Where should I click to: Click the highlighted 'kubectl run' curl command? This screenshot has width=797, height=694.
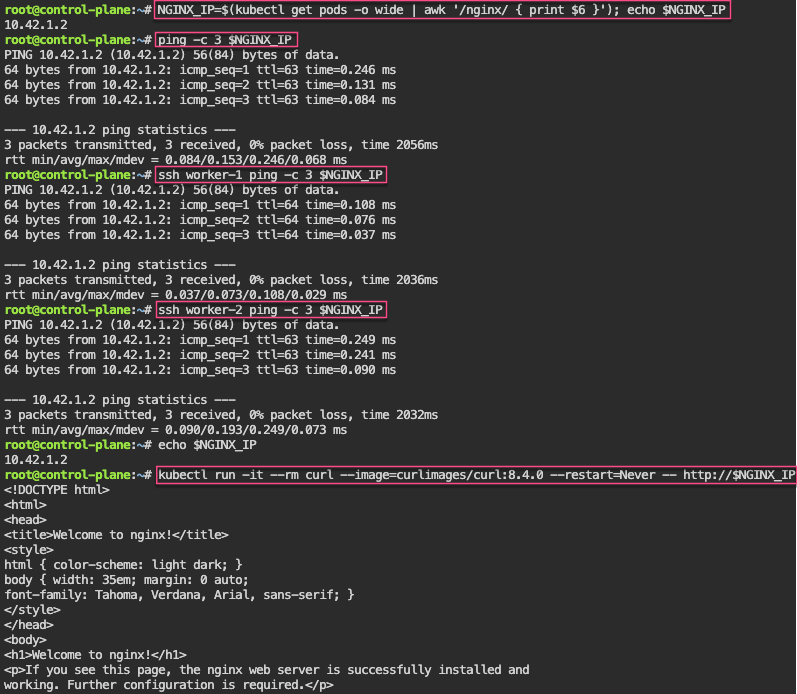(x=475, y=475)
